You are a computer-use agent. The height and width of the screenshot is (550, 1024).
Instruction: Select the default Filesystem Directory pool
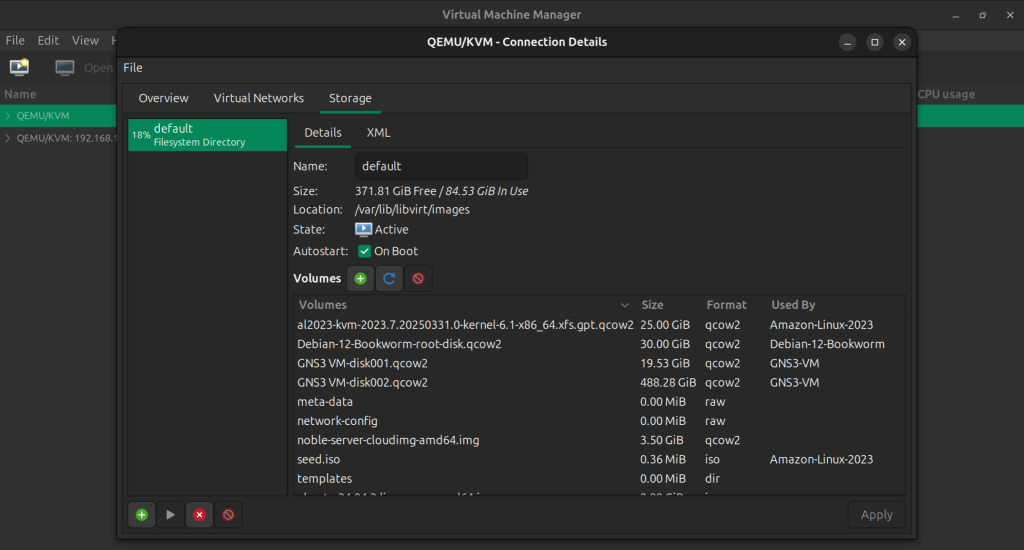click(207, 135)
